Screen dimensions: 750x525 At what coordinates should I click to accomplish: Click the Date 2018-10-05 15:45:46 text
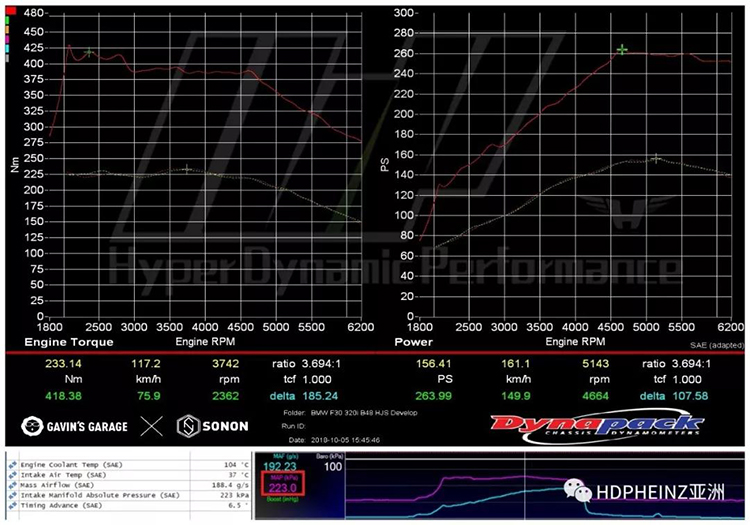(x=334, y=440)
